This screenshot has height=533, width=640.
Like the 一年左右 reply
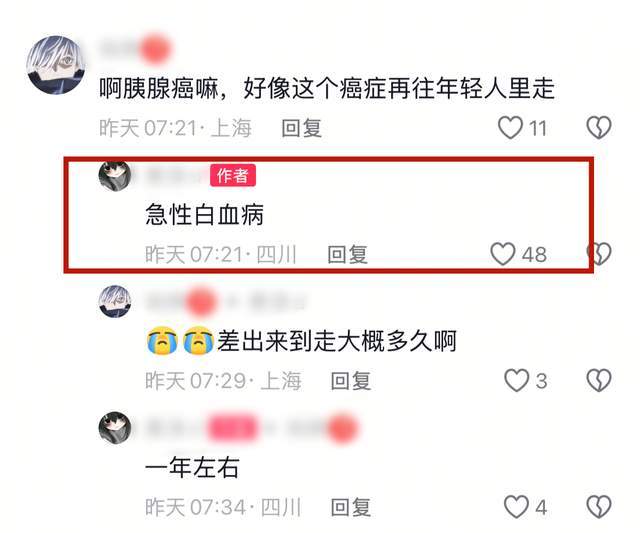click(x=517, y=507)
